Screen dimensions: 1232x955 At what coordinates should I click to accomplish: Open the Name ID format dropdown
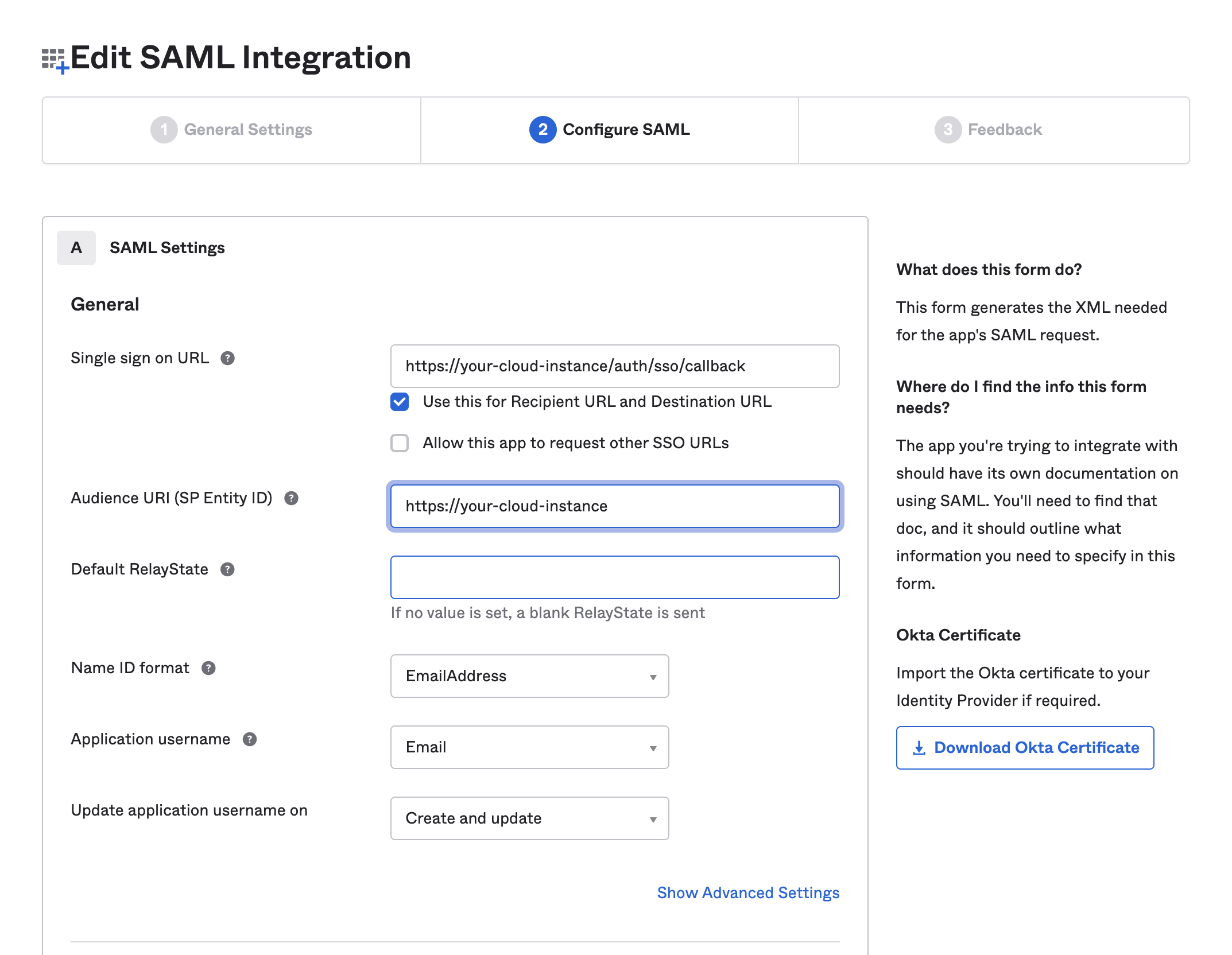(529, 676)
